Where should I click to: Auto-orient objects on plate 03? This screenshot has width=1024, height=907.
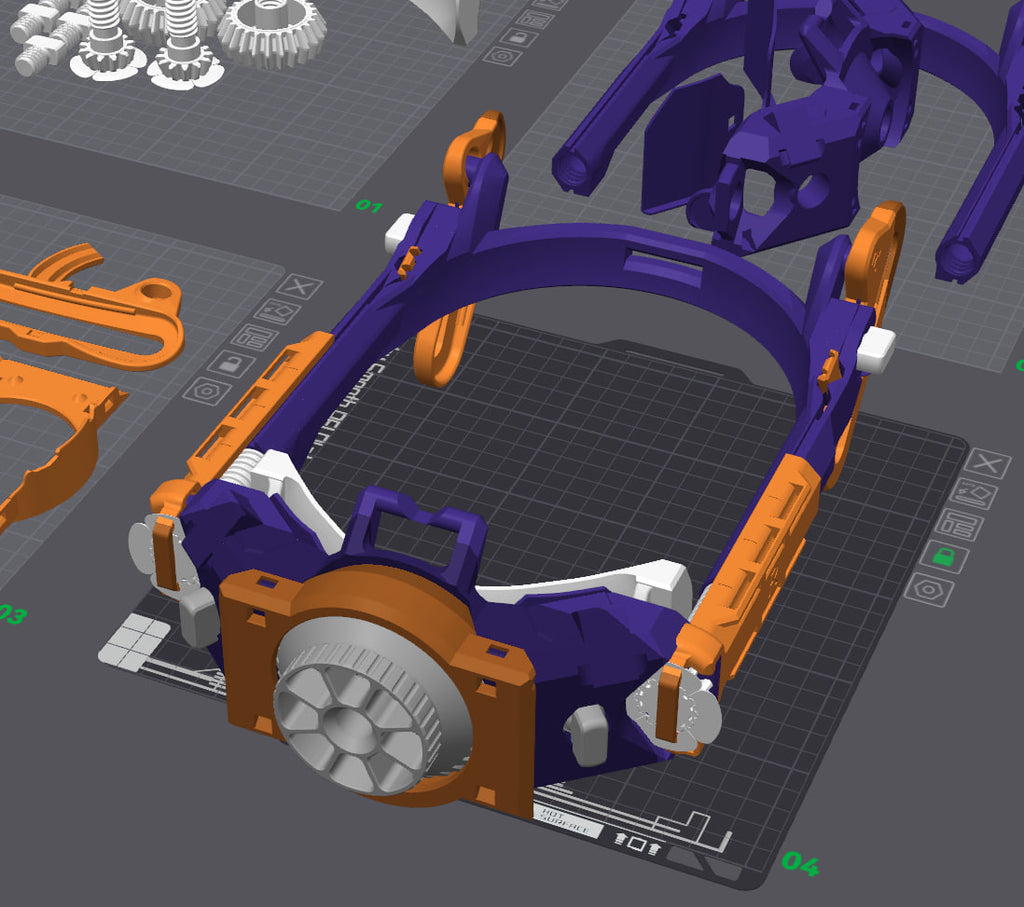pyautogui.click(x=278, y=311)
